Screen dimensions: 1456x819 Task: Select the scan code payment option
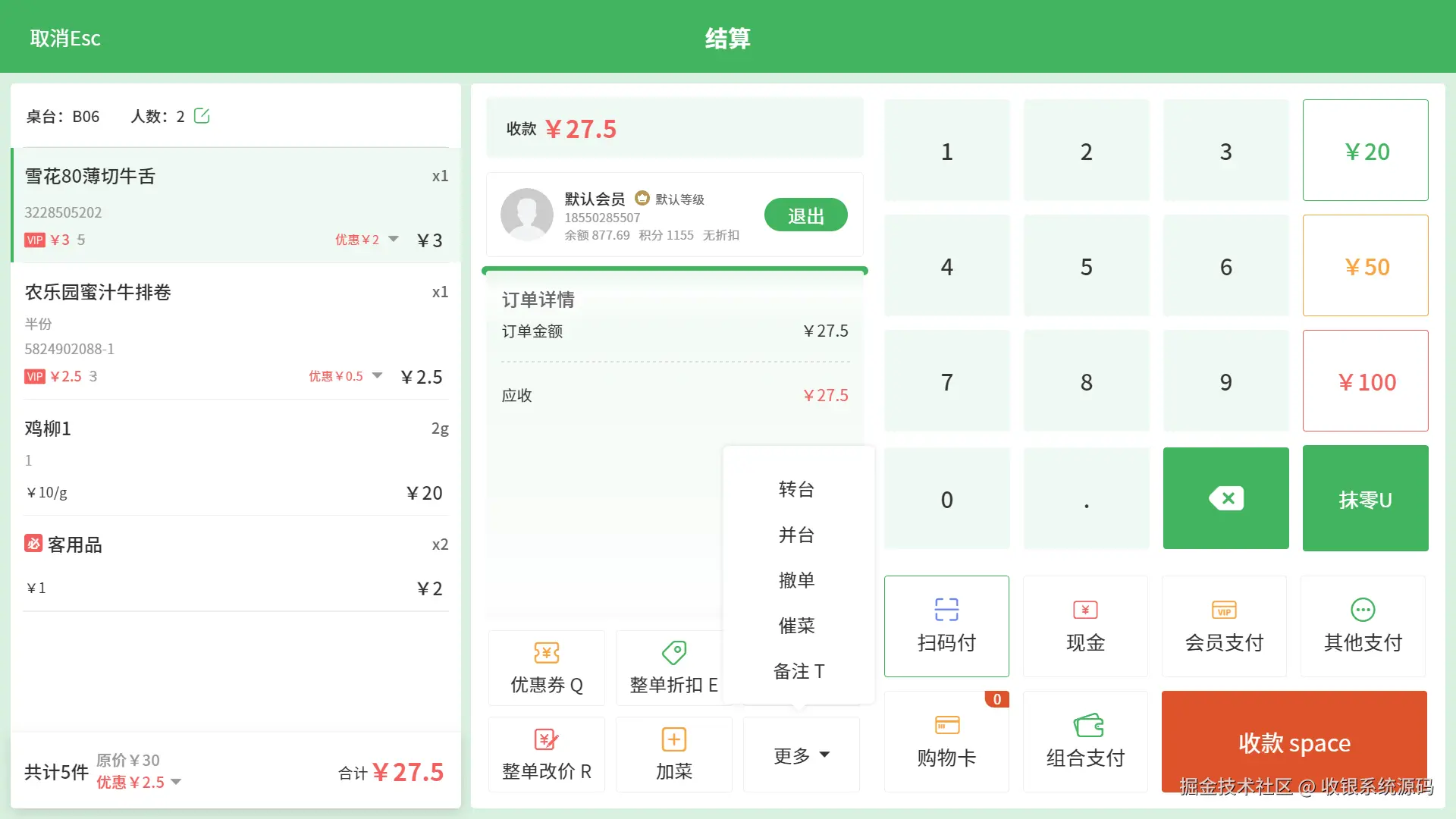(946, 626)
